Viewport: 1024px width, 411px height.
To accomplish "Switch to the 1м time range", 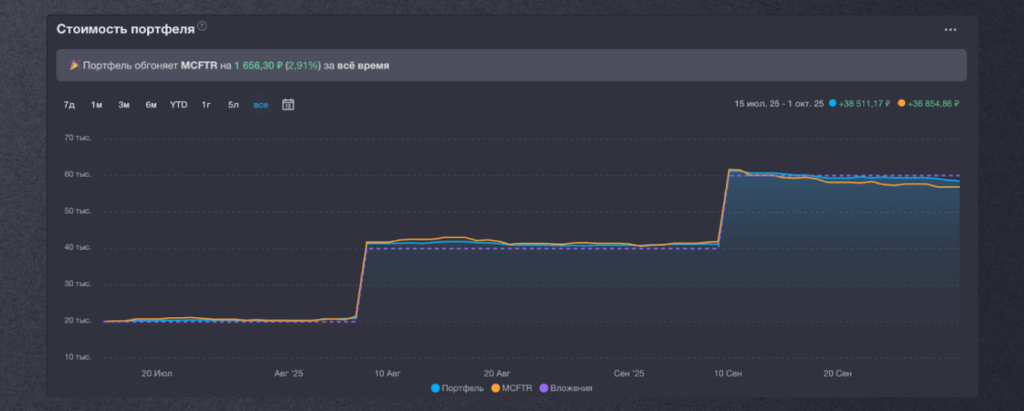I will click(97, 104).
